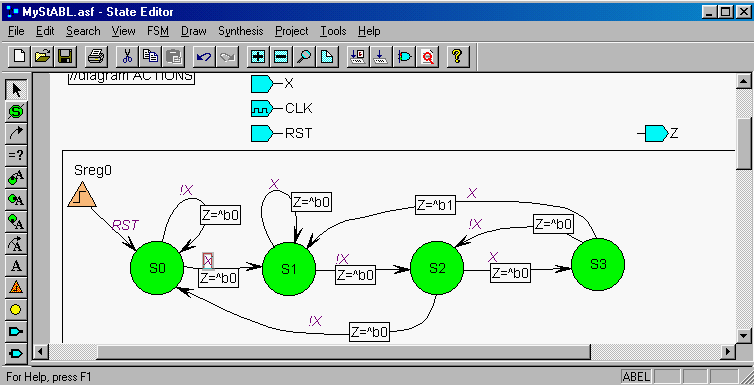The image size is (754, 385).
Task: Select the Condition tool marked =?
Action: [16, 155]
